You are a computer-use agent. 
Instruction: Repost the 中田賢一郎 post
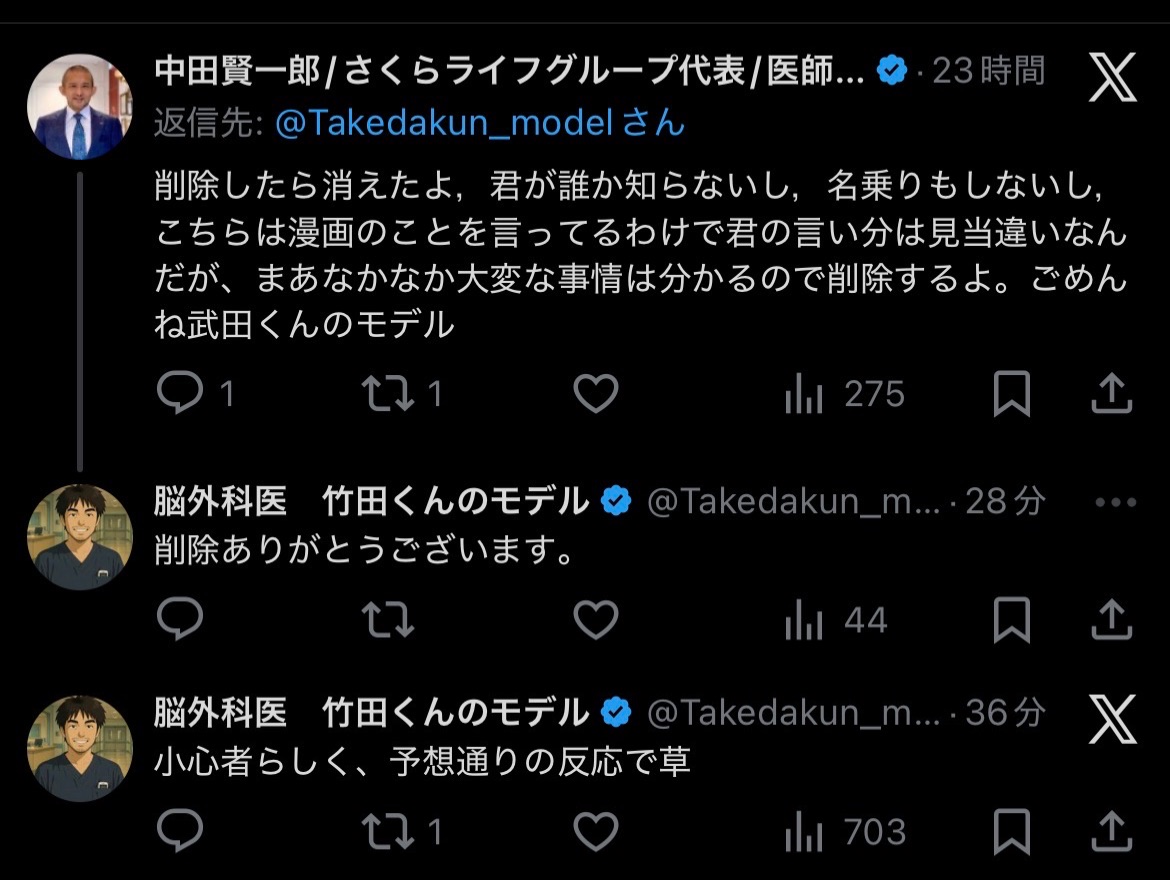pos(388,394)
